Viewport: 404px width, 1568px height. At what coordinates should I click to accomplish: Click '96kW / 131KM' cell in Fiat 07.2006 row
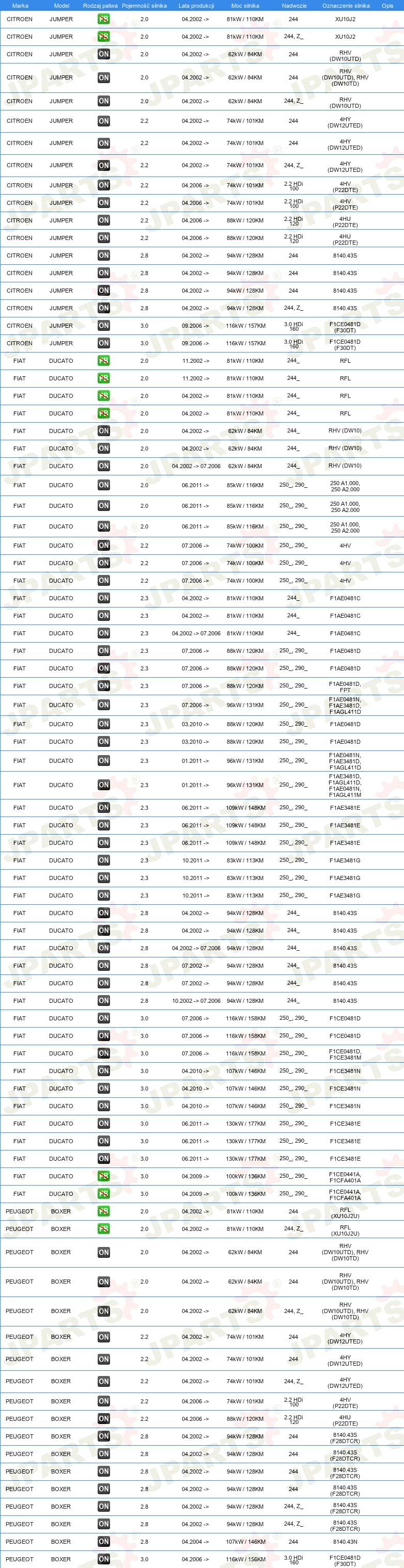point(245,705)
